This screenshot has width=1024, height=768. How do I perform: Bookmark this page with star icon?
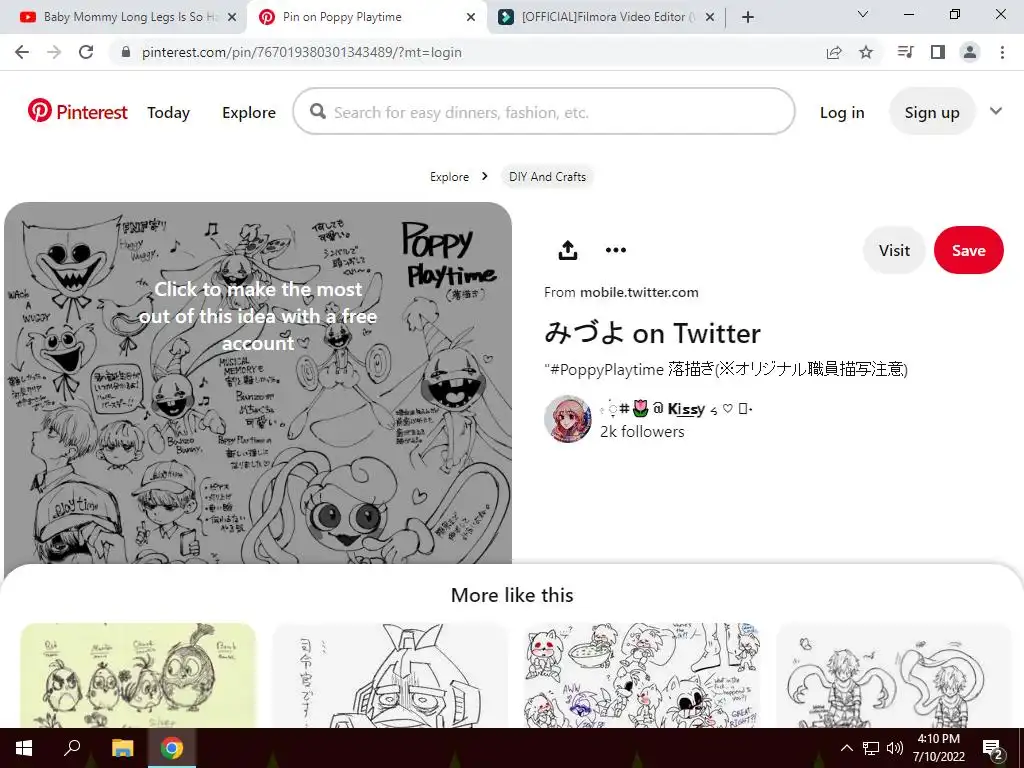866,52
